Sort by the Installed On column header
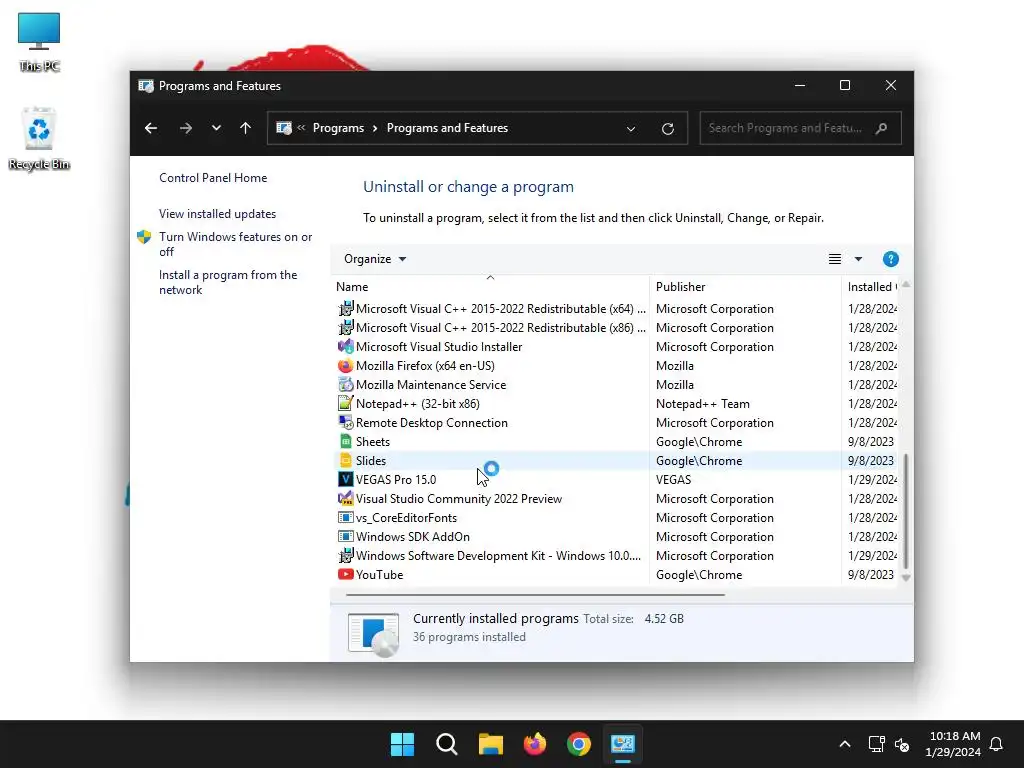This screenshot has height=768, width=1024. tap(871, 287)
